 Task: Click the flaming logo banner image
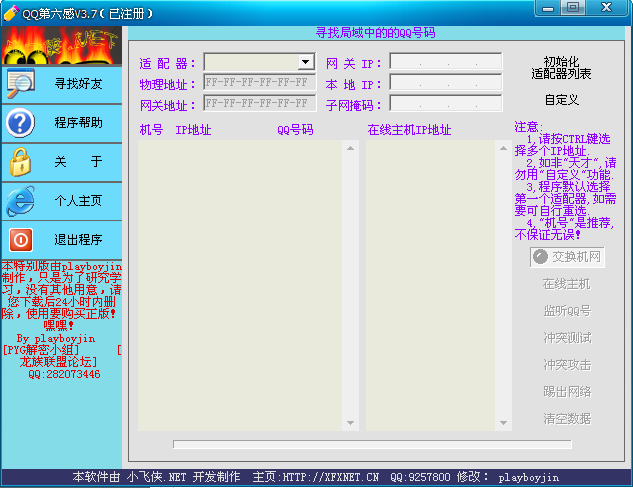pos(62,45)
